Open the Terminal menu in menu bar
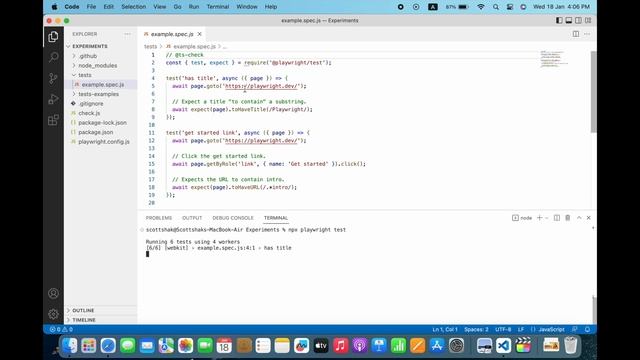The image size is (640, 360). pos(218,7)
